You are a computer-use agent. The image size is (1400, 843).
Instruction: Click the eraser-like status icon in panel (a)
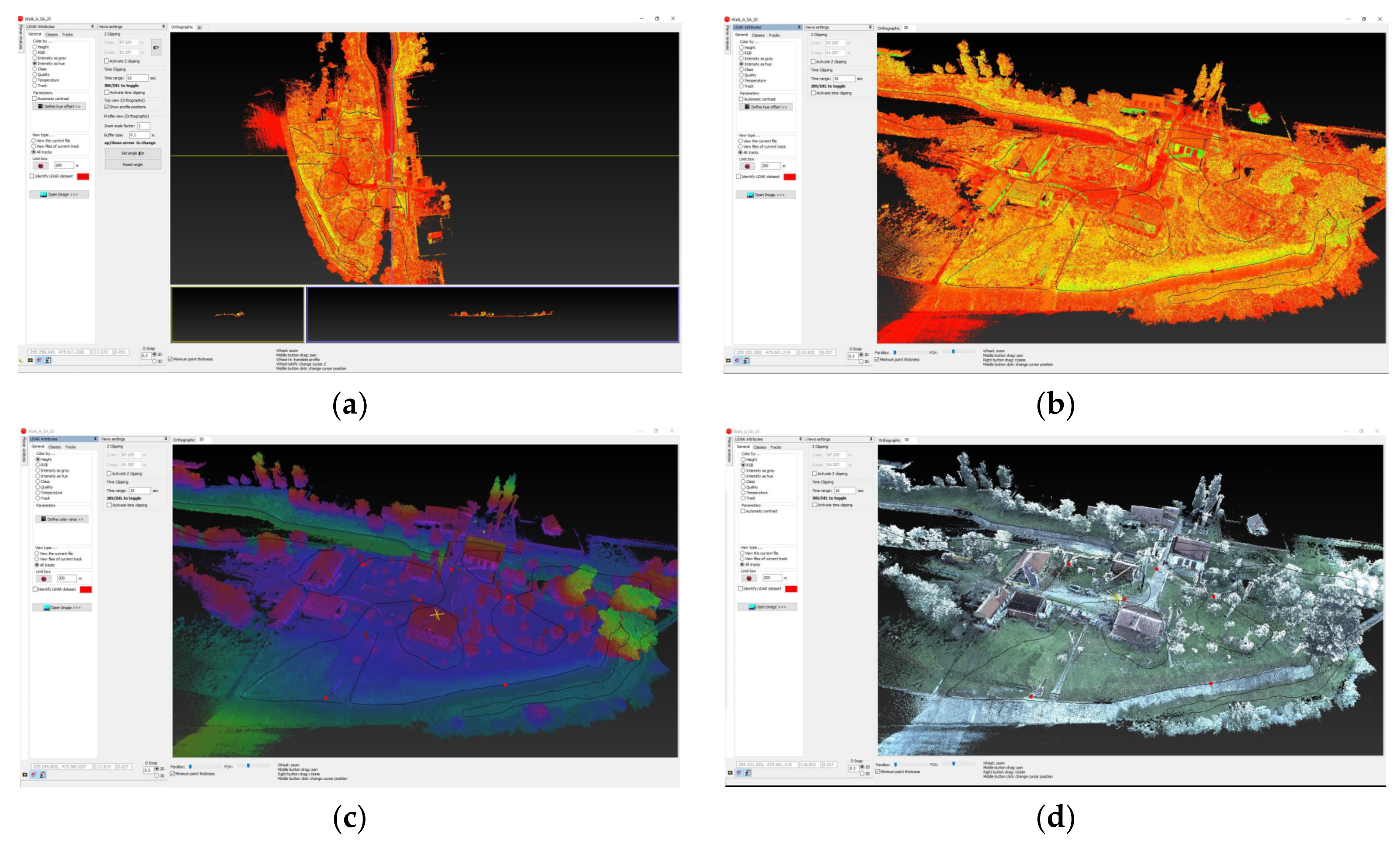39,360
